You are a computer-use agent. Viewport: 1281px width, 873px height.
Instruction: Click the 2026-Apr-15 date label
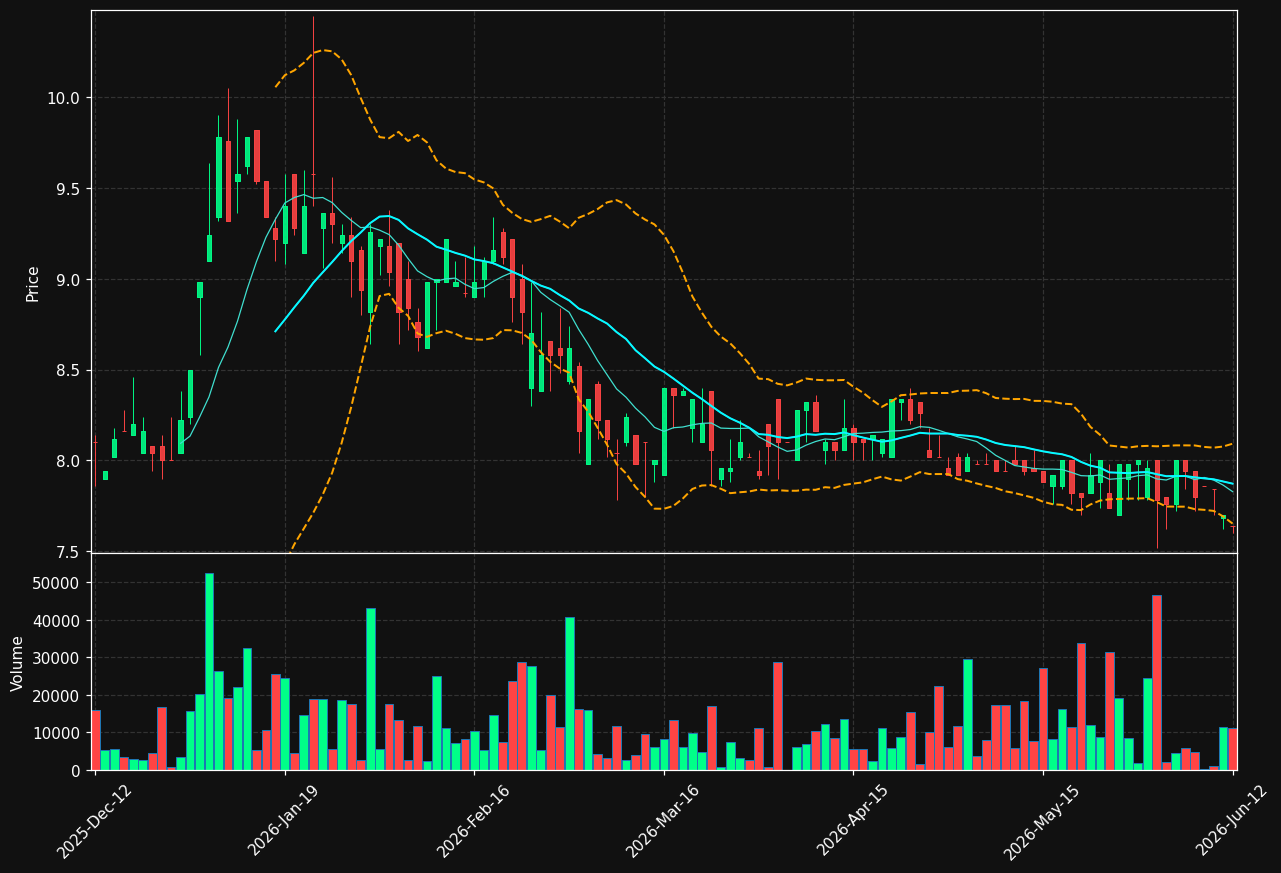853,820
